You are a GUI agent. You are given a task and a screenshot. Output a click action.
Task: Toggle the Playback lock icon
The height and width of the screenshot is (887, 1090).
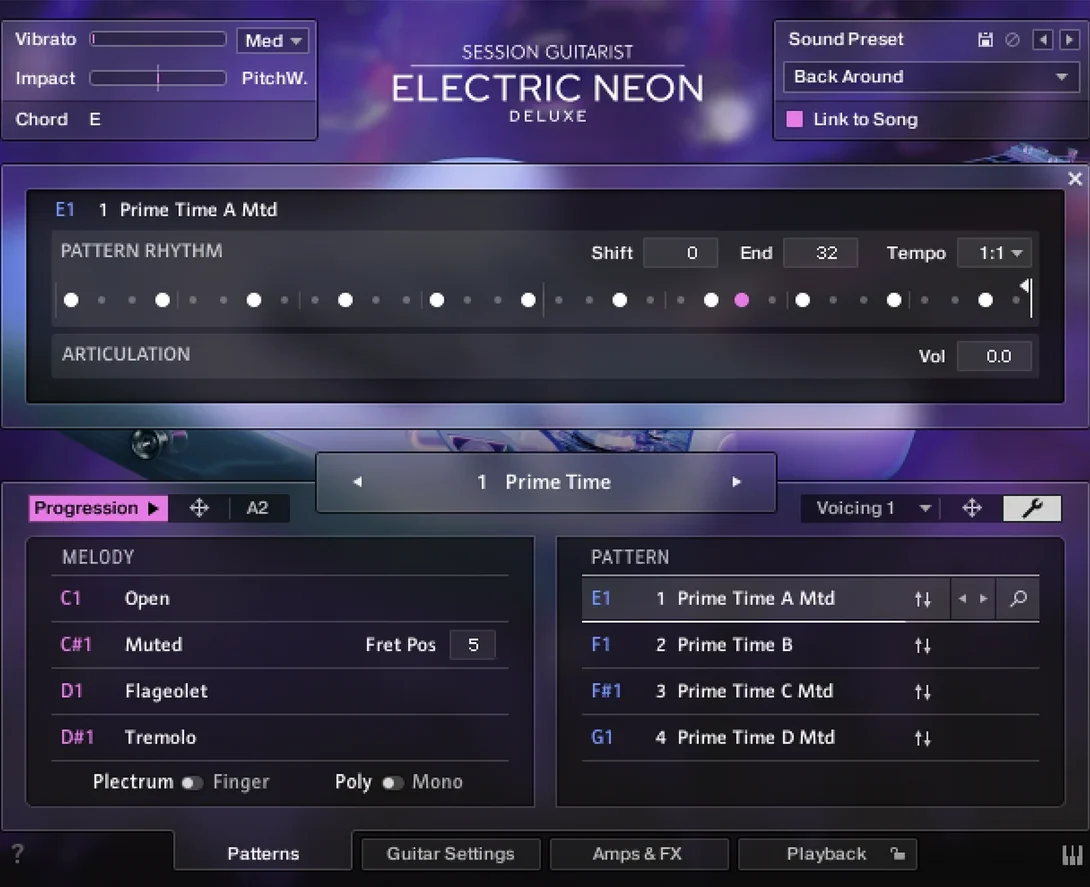(x=897, y=854)
